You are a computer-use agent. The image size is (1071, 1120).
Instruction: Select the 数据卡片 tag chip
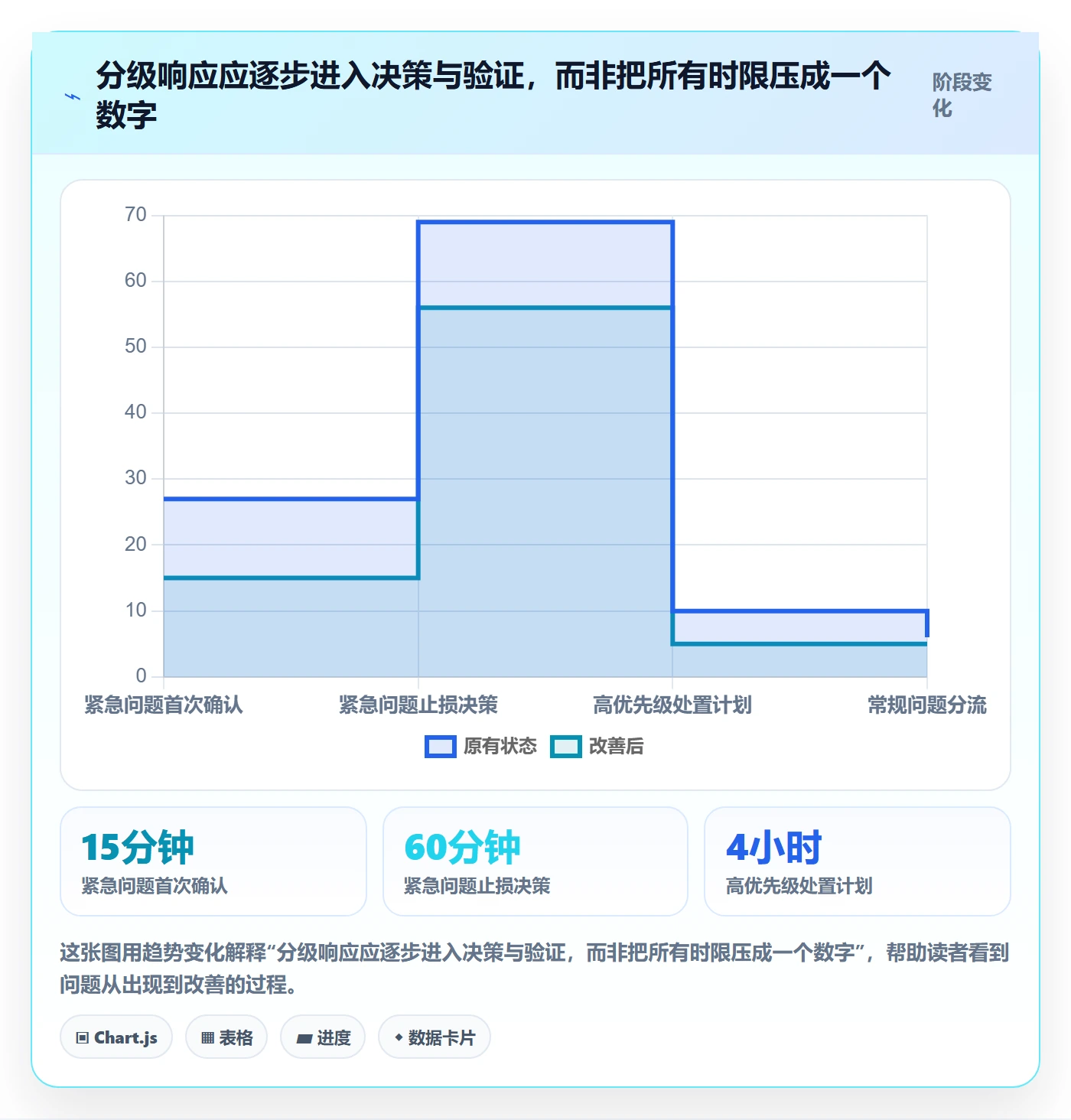435,1037
